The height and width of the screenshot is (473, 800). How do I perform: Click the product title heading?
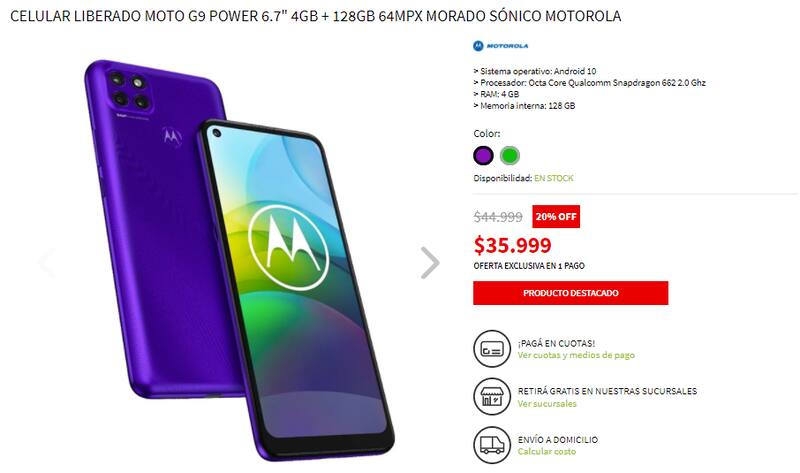tap(315, 16)
